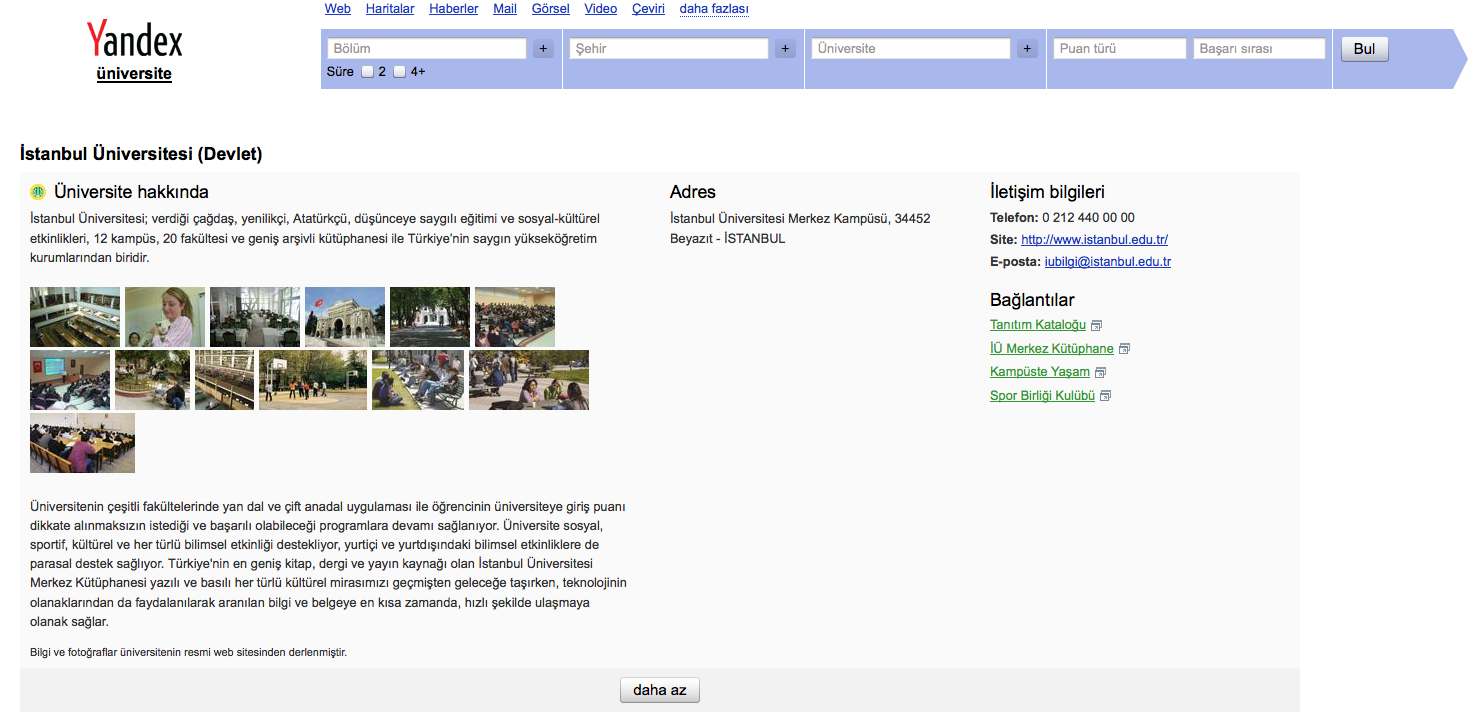Open the crowded amphitheater lecture photo

pos(515,317)
